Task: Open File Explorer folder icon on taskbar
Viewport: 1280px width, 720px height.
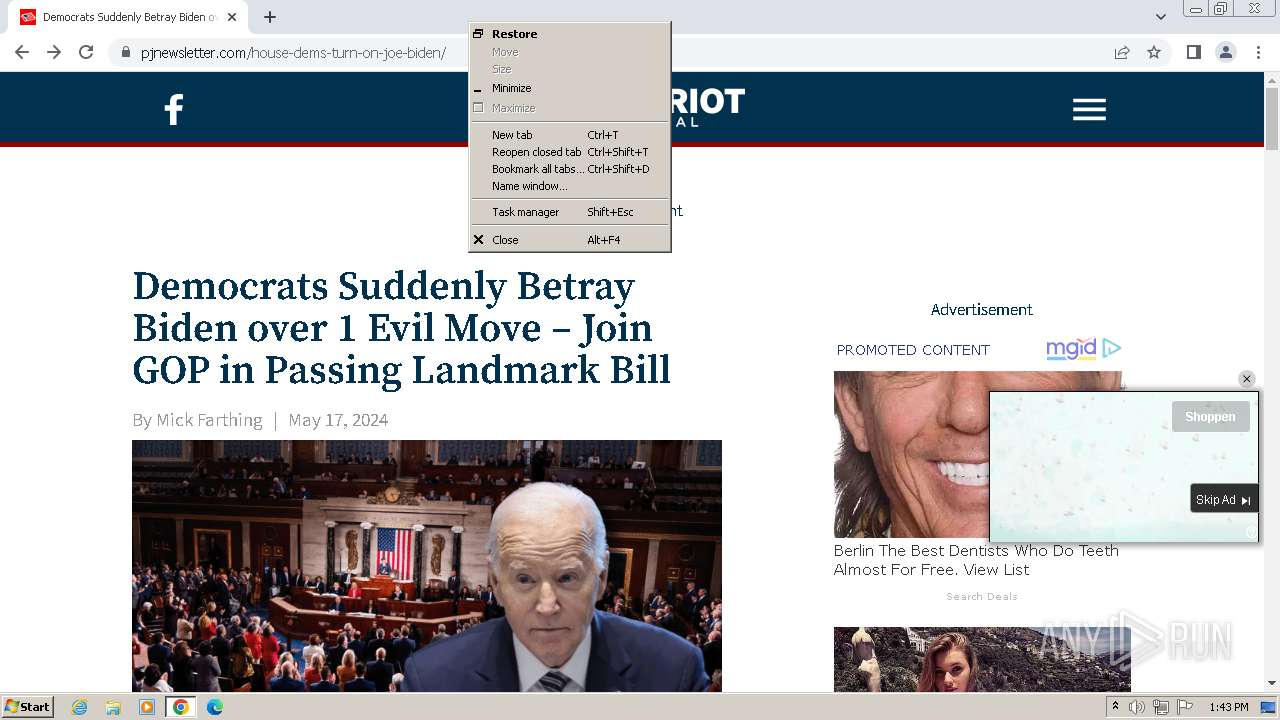Action: pos(113,707)
